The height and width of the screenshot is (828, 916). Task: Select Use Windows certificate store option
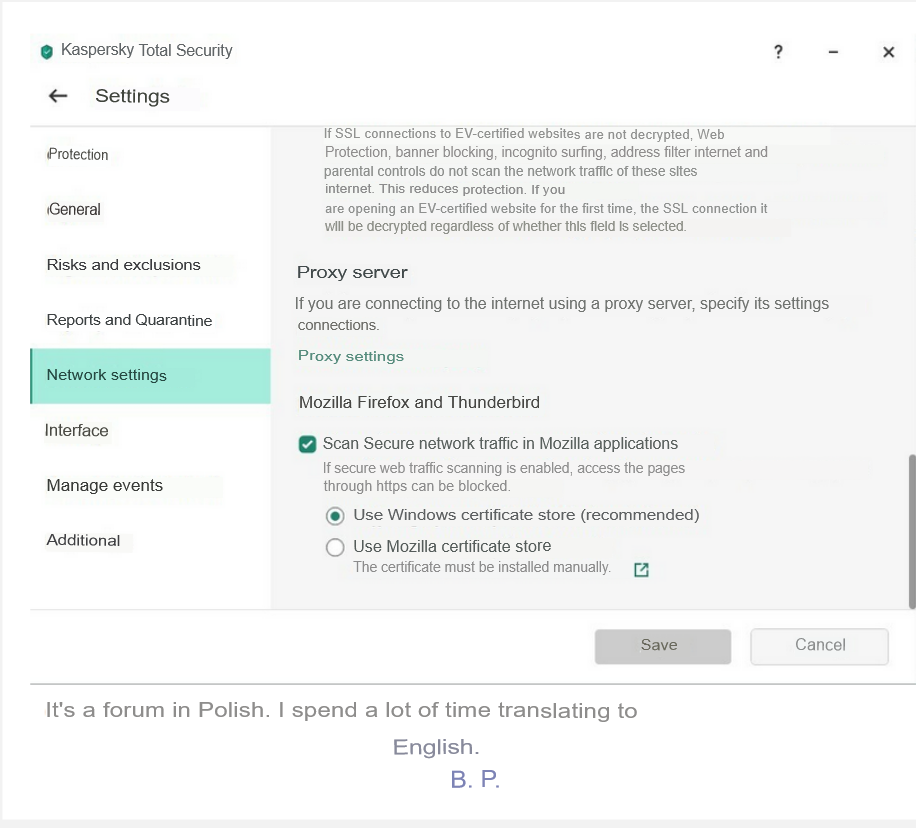click(x=335, y=516)
